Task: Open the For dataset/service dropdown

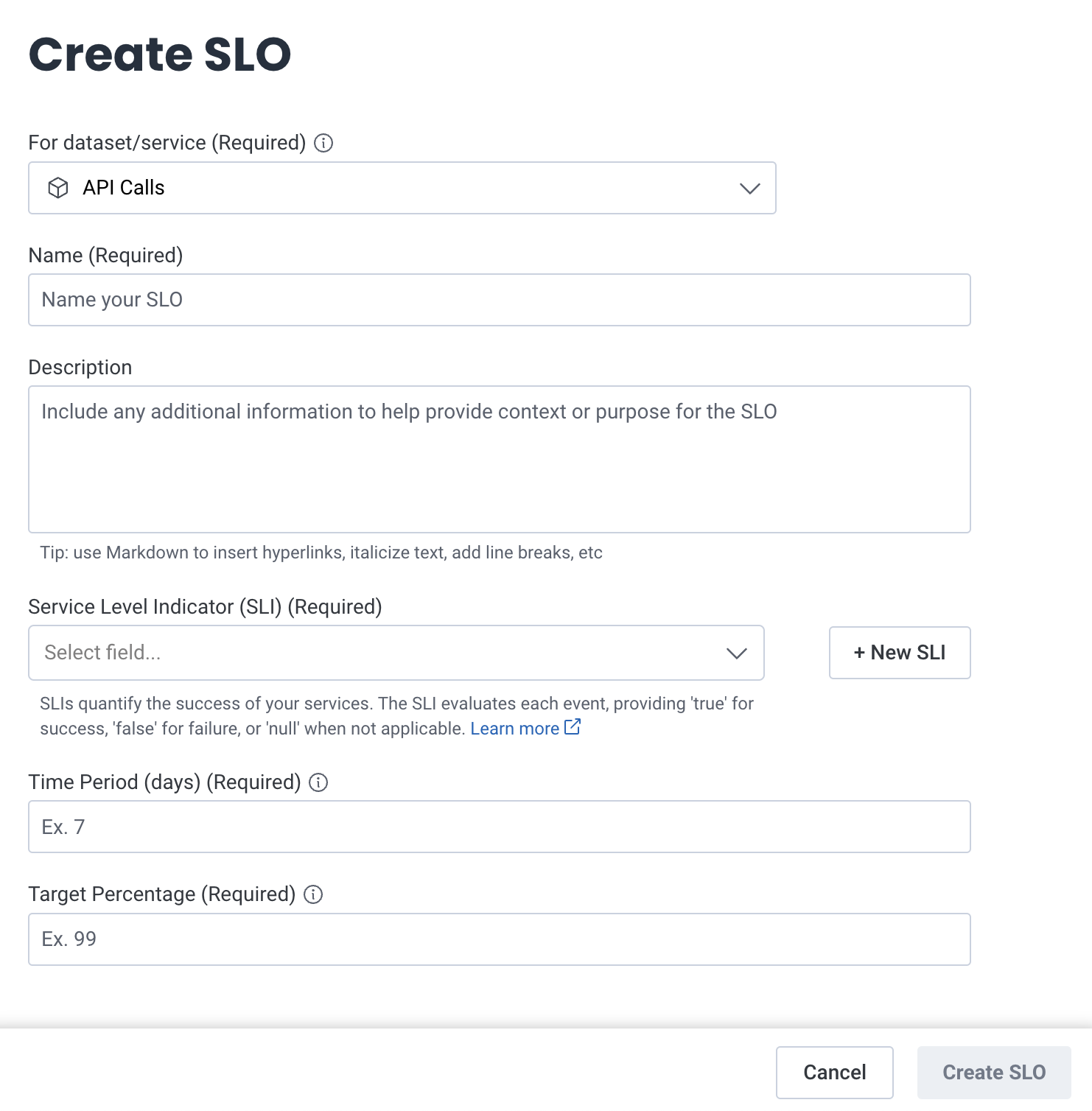Action: [402, 188]
